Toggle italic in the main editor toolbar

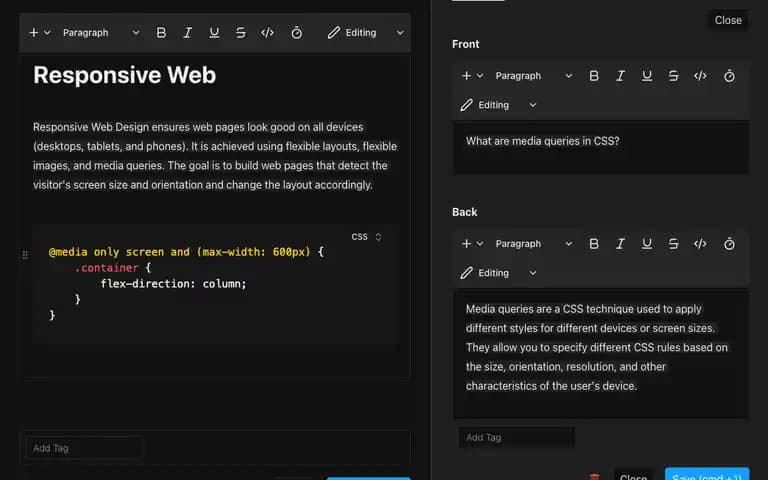point(188,33)
